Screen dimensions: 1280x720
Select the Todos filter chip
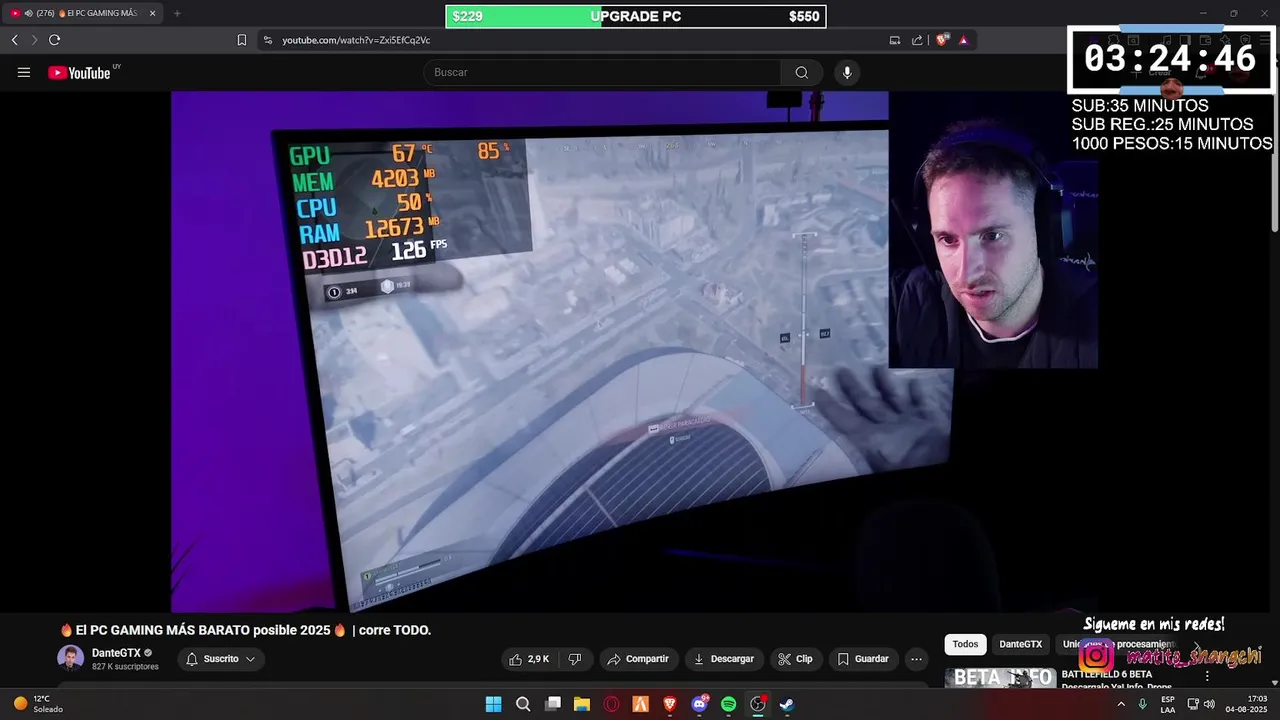(x=965, y=644)
